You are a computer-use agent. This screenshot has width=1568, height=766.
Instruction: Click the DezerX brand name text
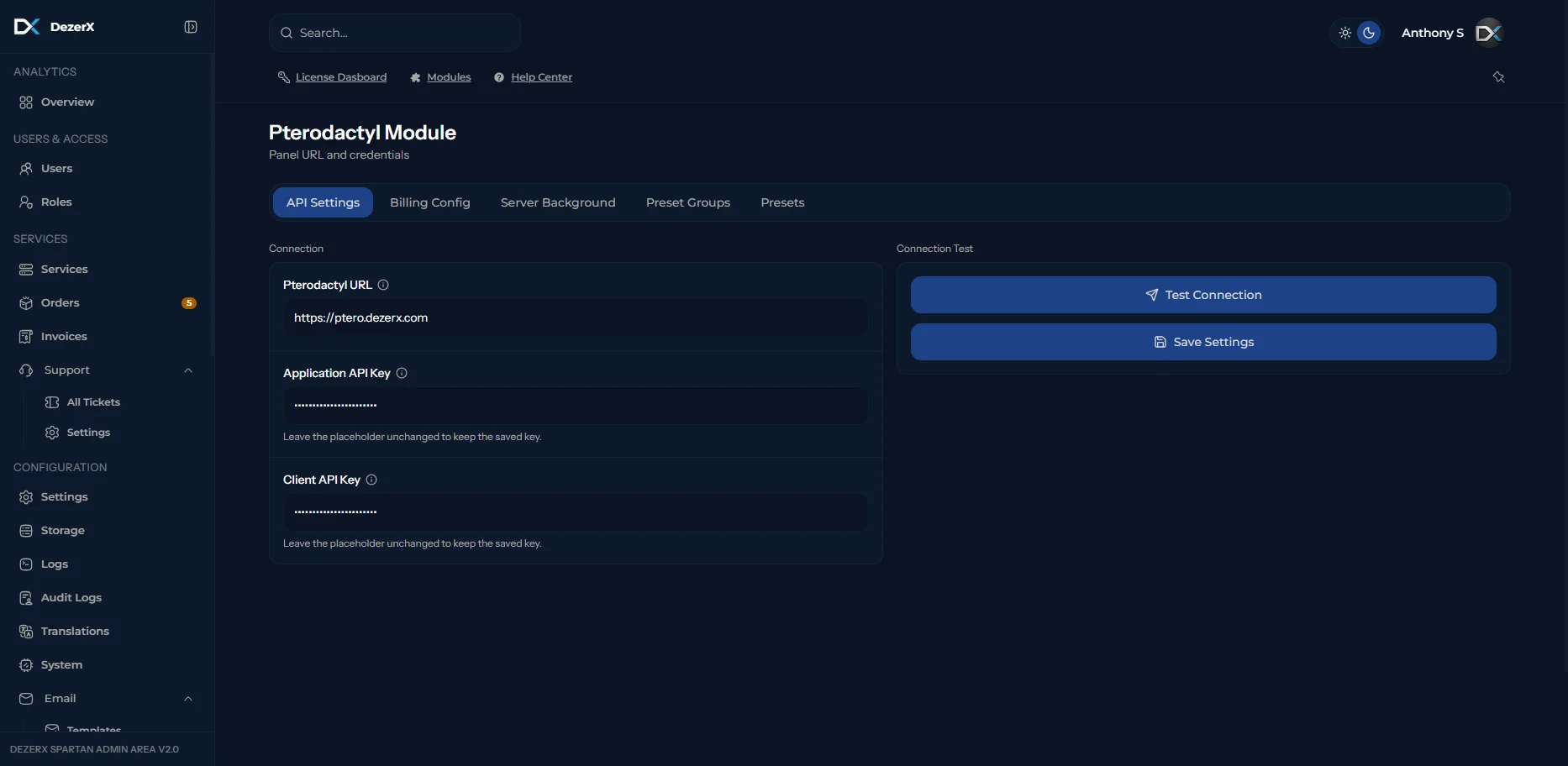72,27
